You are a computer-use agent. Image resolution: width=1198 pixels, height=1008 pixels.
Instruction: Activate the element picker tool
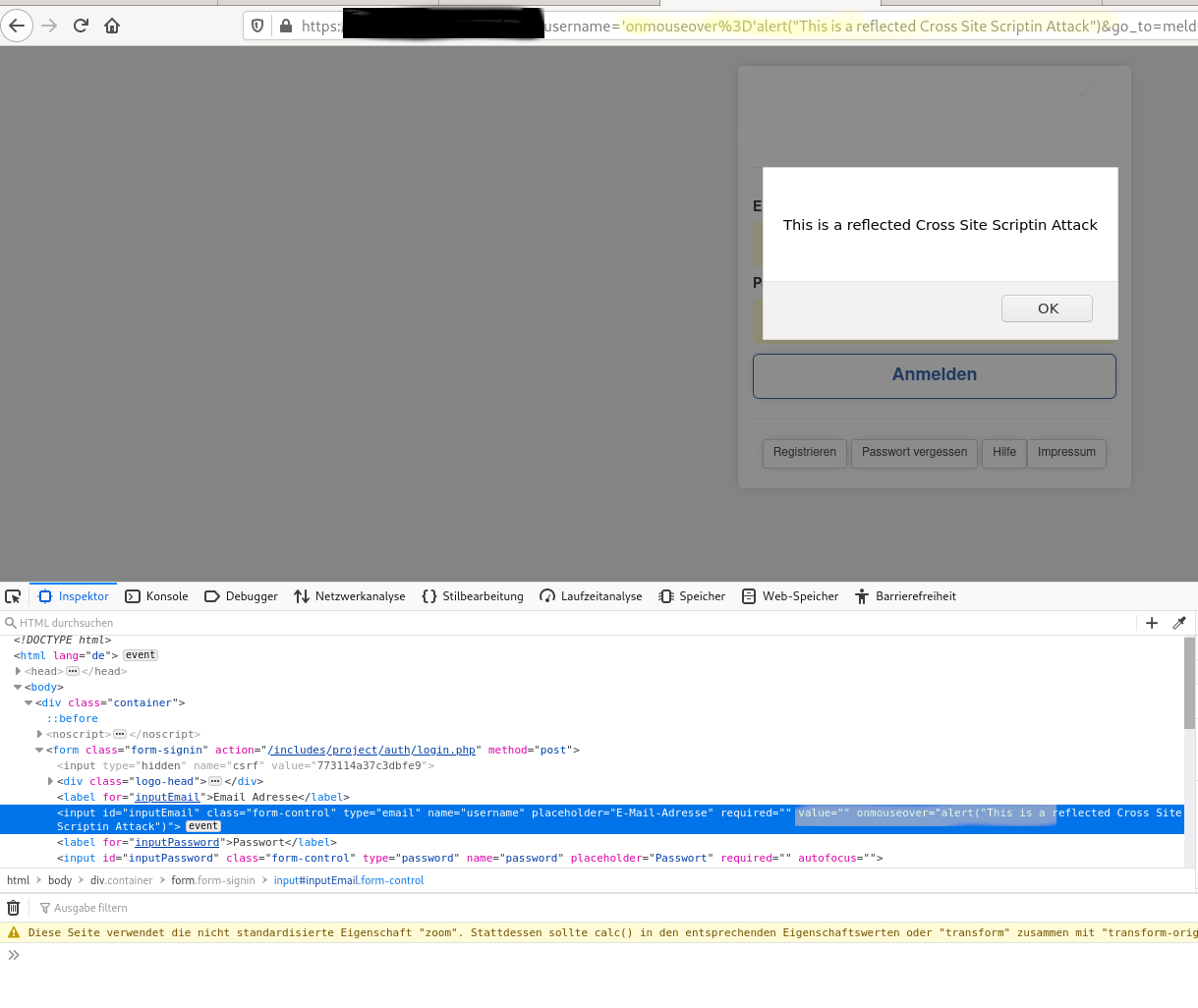pyautogui.click(x=13, y=596)
